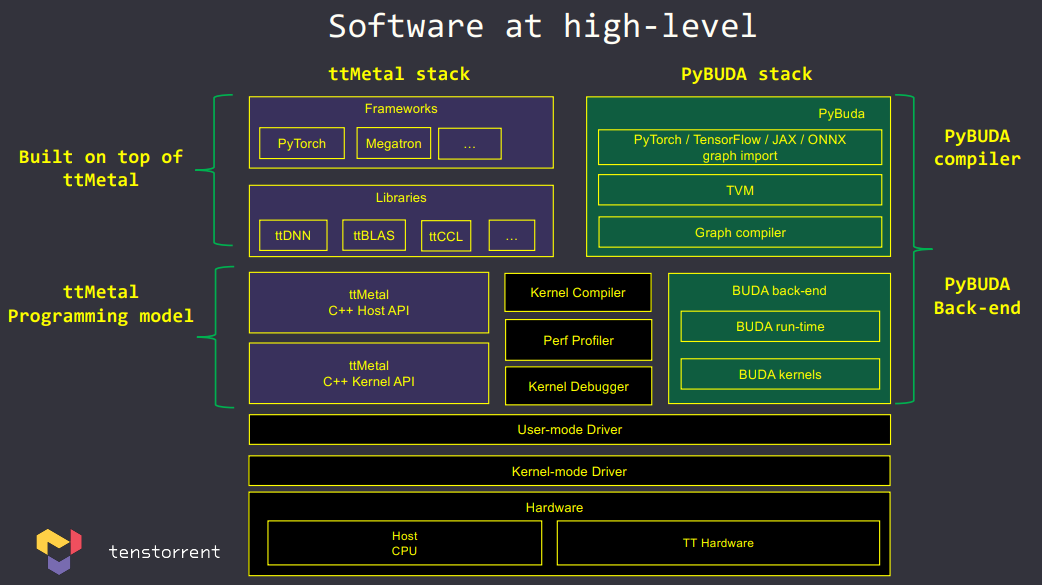Screen dimensions: 1042x585
Task: Click the tenstorrent wordmark text
Action: pos(164,552)
